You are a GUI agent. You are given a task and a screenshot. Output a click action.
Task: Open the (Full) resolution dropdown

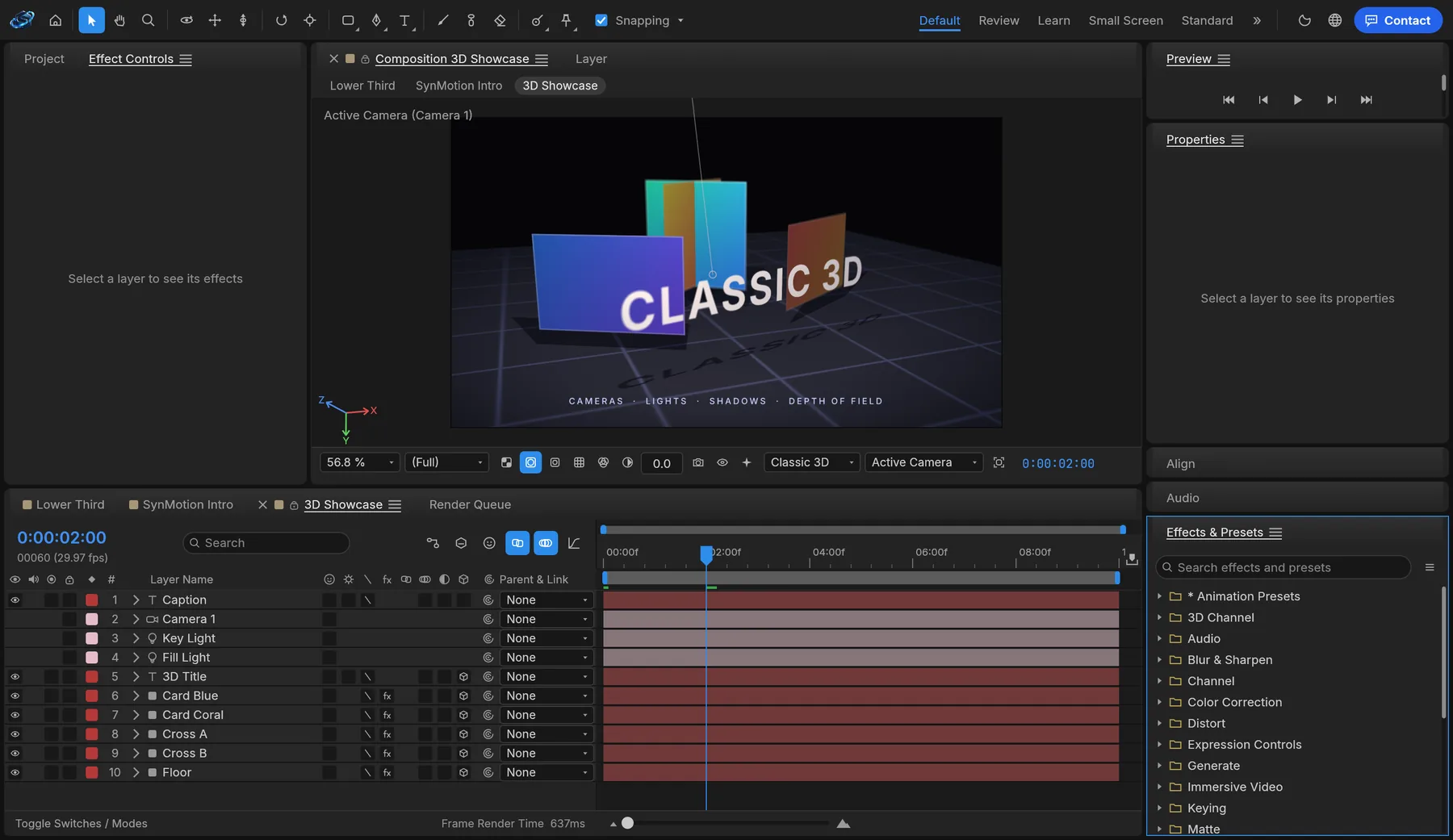[x=447, y=462]
